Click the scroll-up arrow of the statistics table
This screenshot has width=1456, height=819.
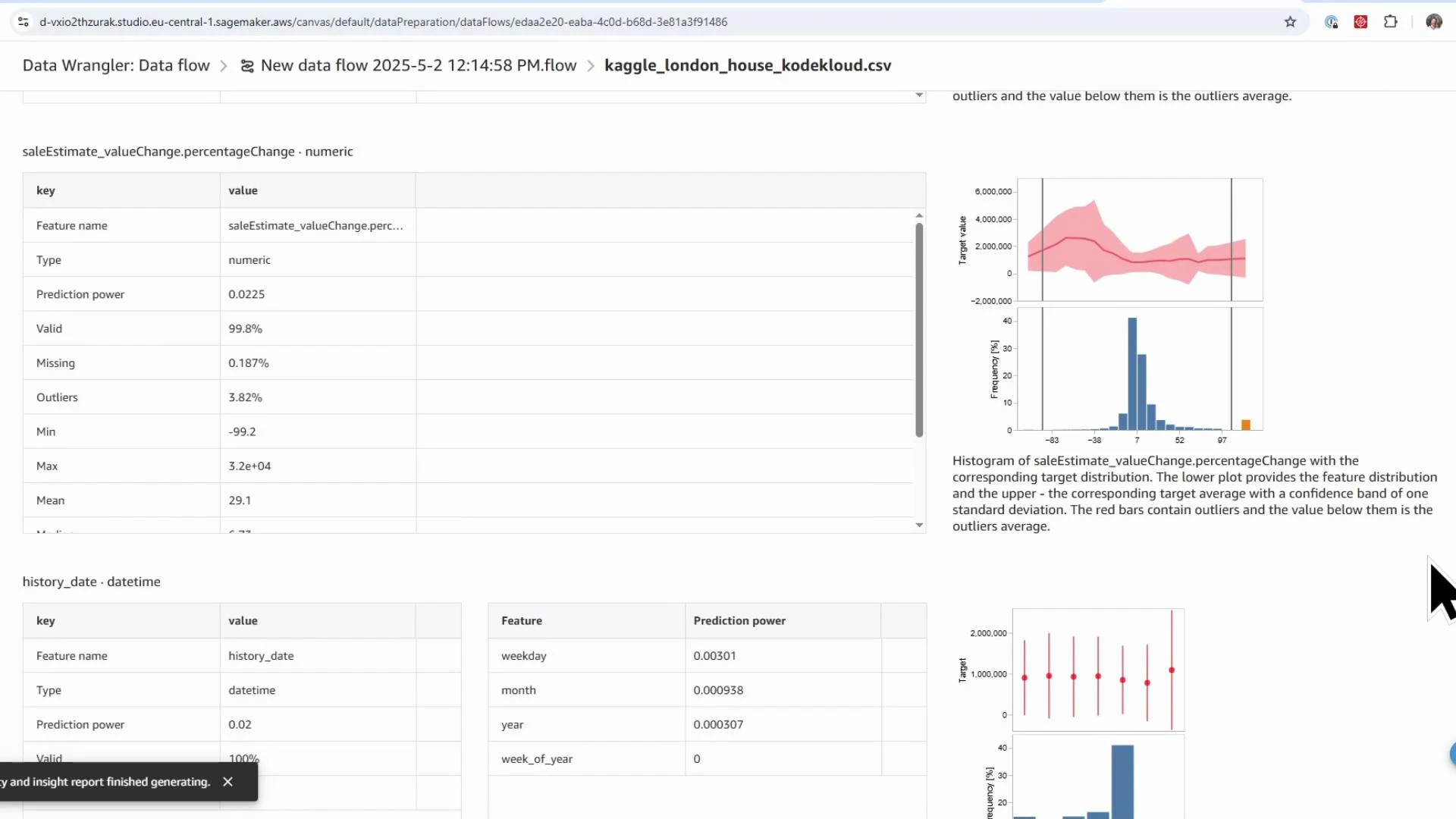(x=919, y=215)
